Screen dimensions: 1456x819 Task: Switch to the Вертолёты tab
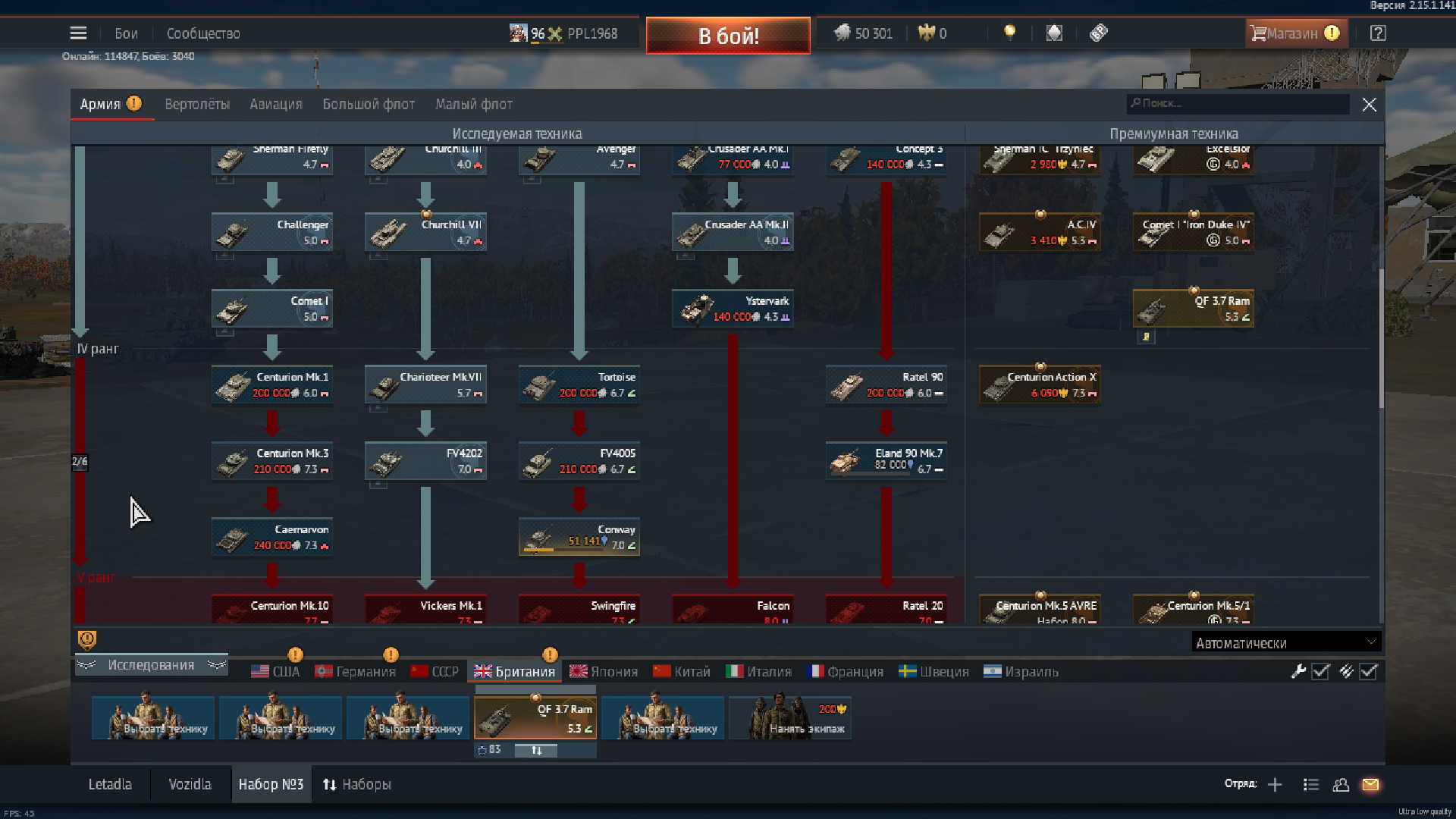tap(197, 104)
